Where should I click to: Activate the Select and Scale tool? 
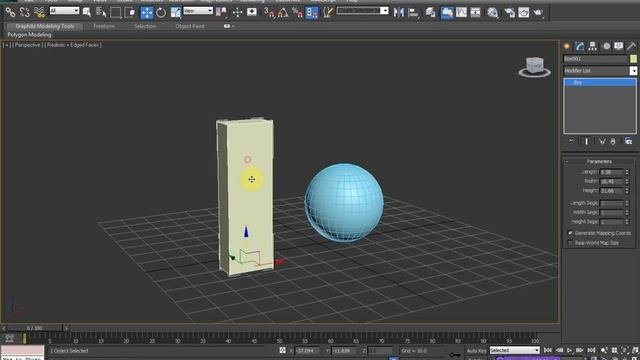(x=176, y=13)
